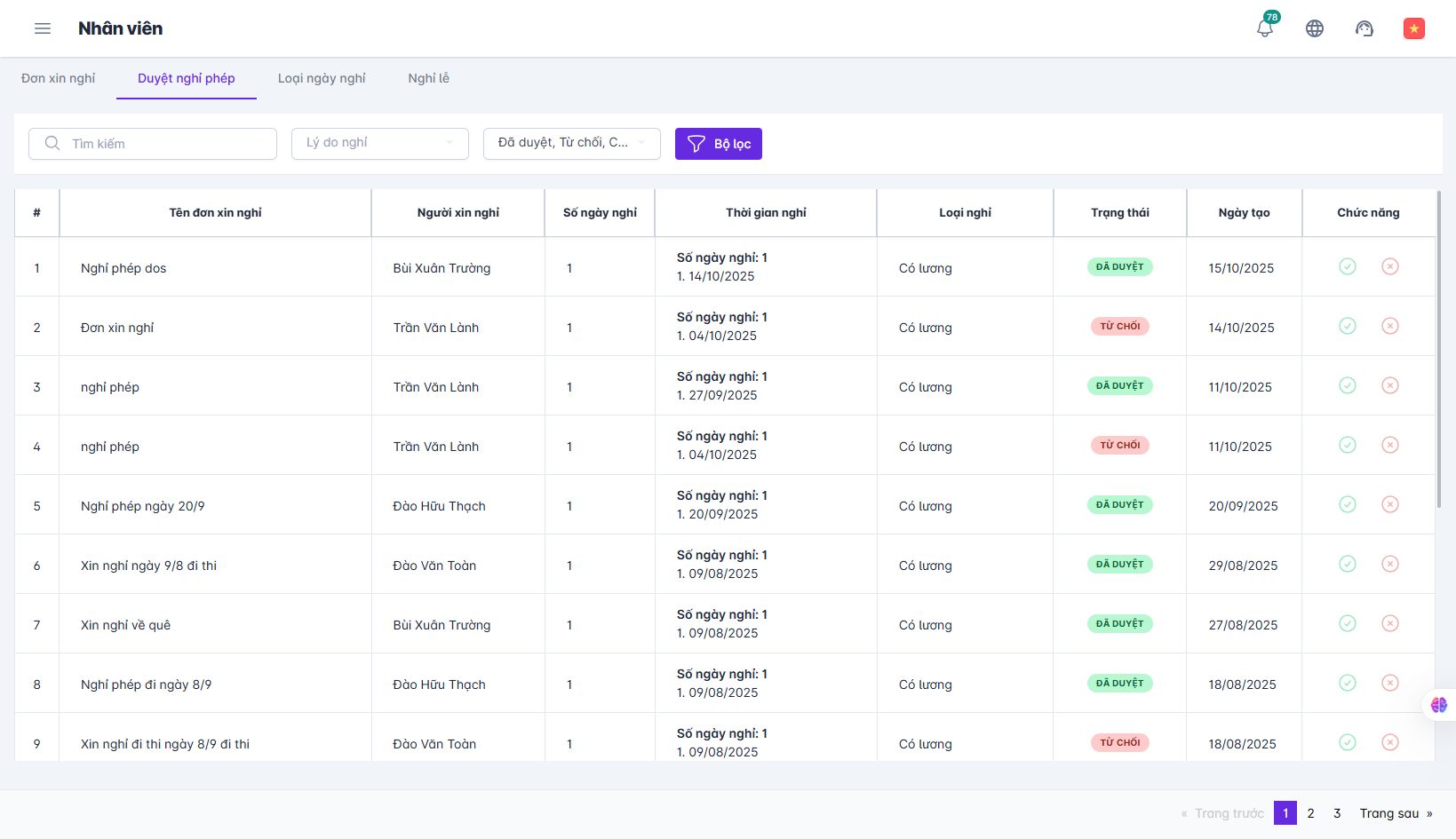Go to page 2 of results
Viewport: 1456px width, 839px height.
coord(1310,813)
